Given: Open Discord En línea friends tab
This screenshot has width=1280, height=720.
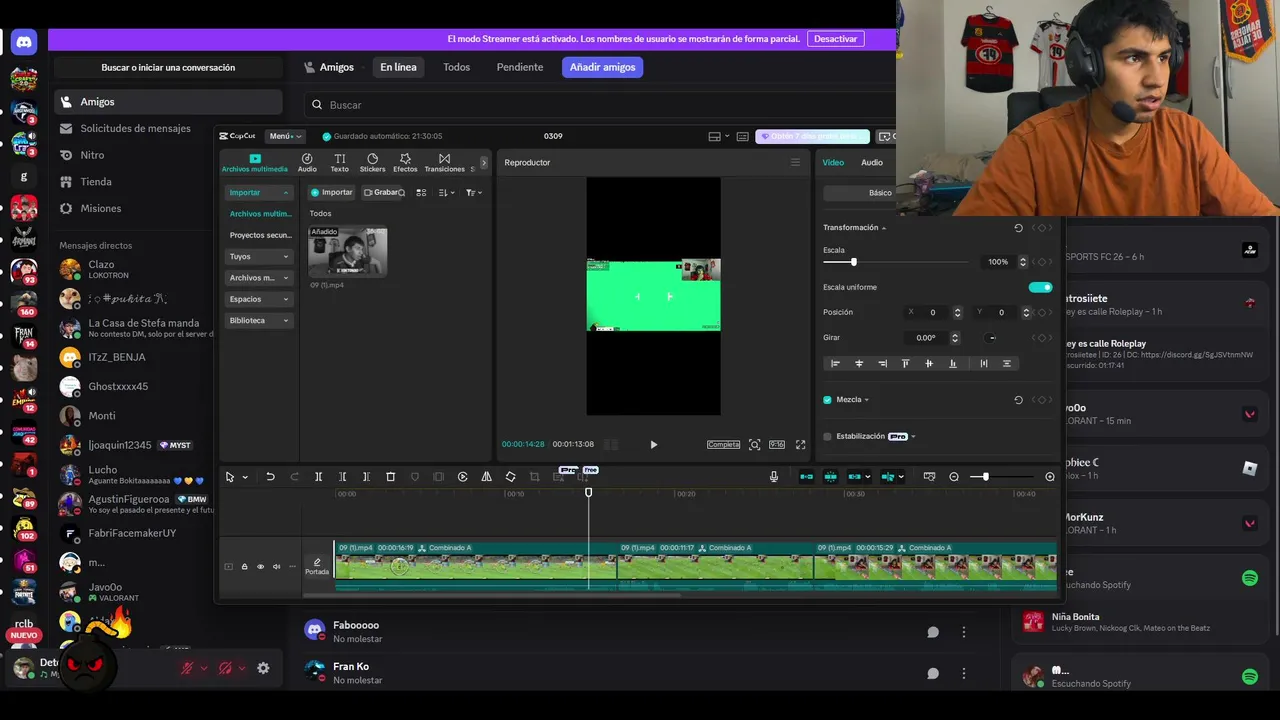Looking at the screenshot, I should tap(398, 67).
